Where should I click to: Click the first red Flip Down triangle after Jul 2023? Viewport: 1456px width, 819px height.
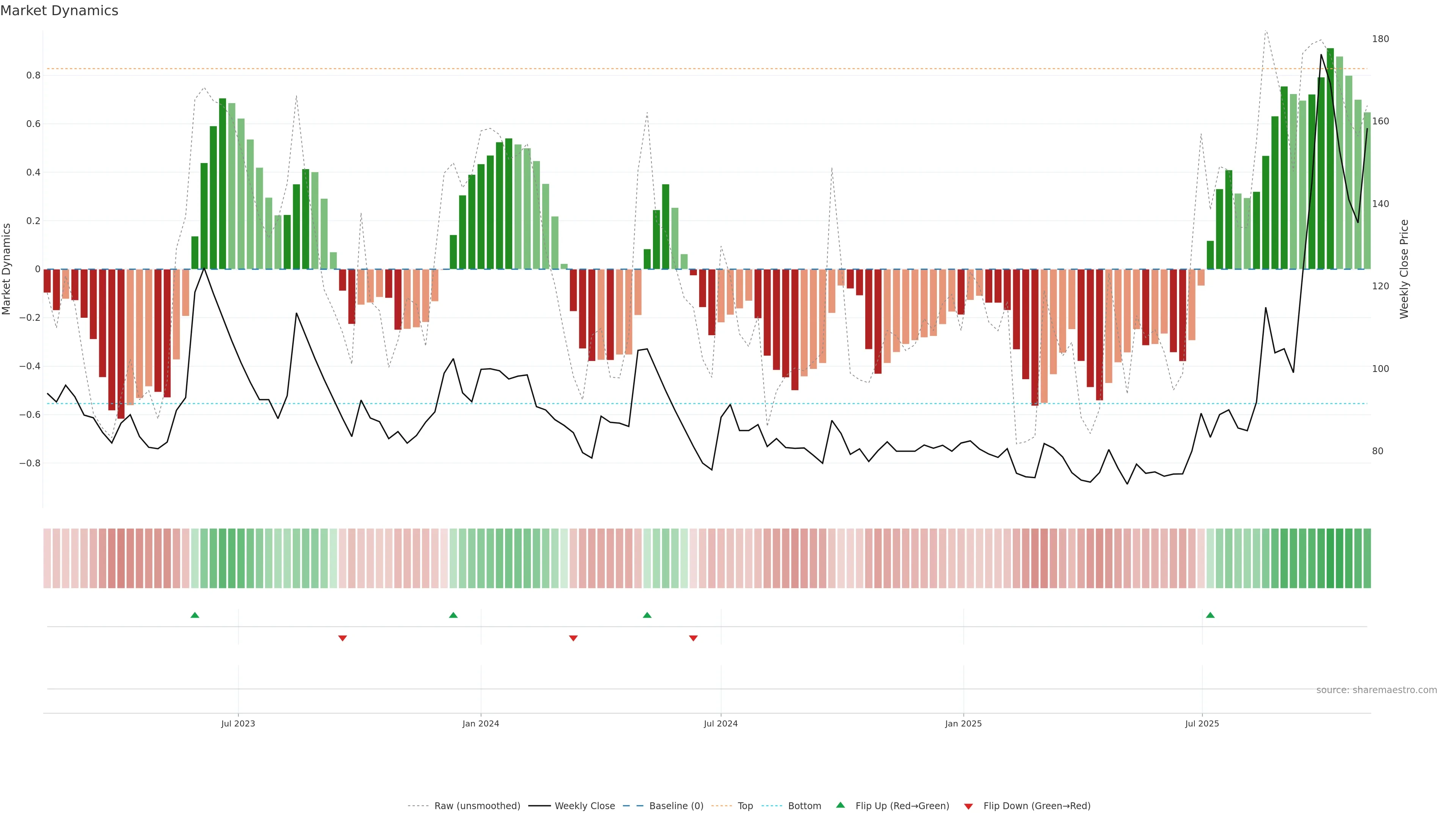pos(342,638)
